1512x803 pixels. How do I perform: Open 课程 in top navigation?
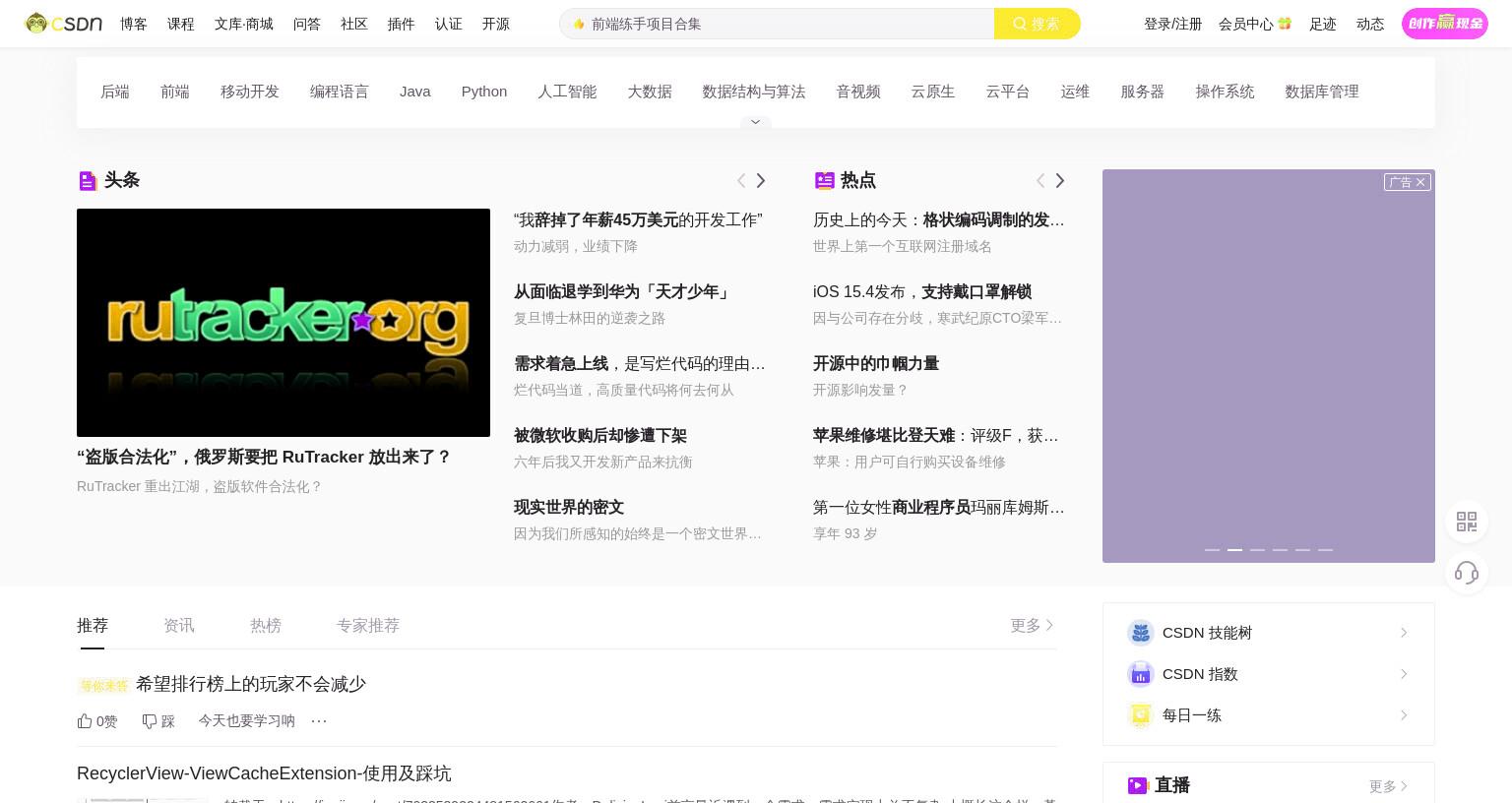(181, 24)
